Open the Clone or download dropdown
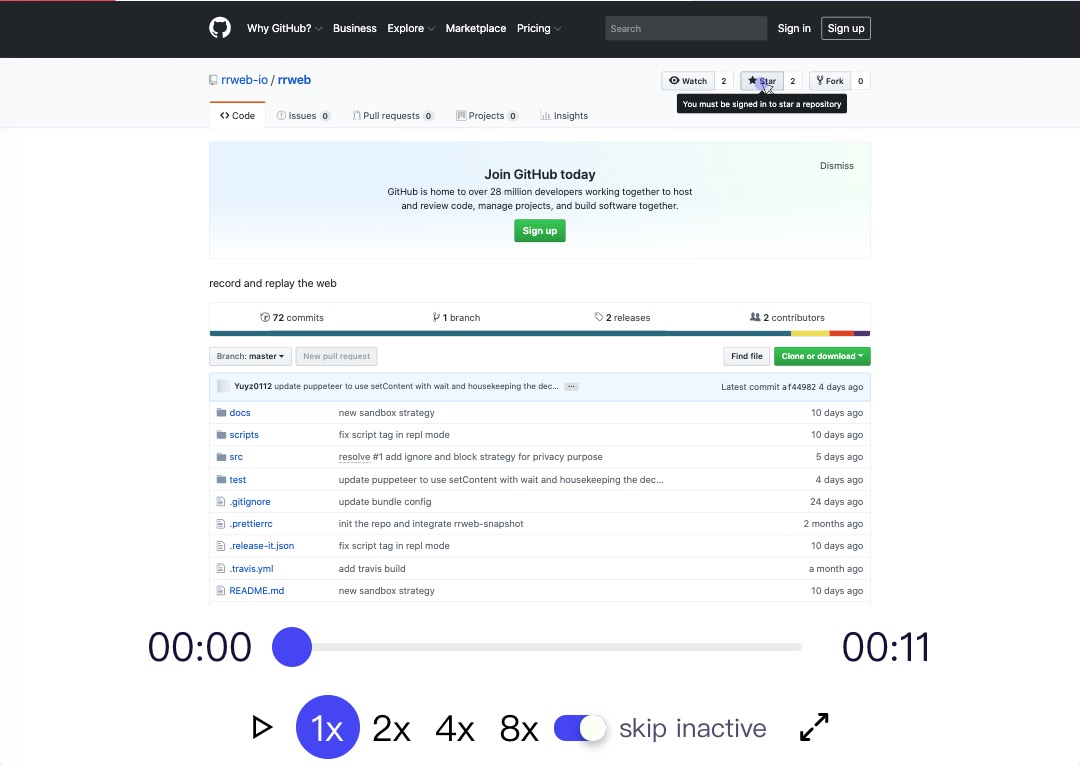Image resolution: width=1080 pixels, height=766 pixels. point(822,356)
